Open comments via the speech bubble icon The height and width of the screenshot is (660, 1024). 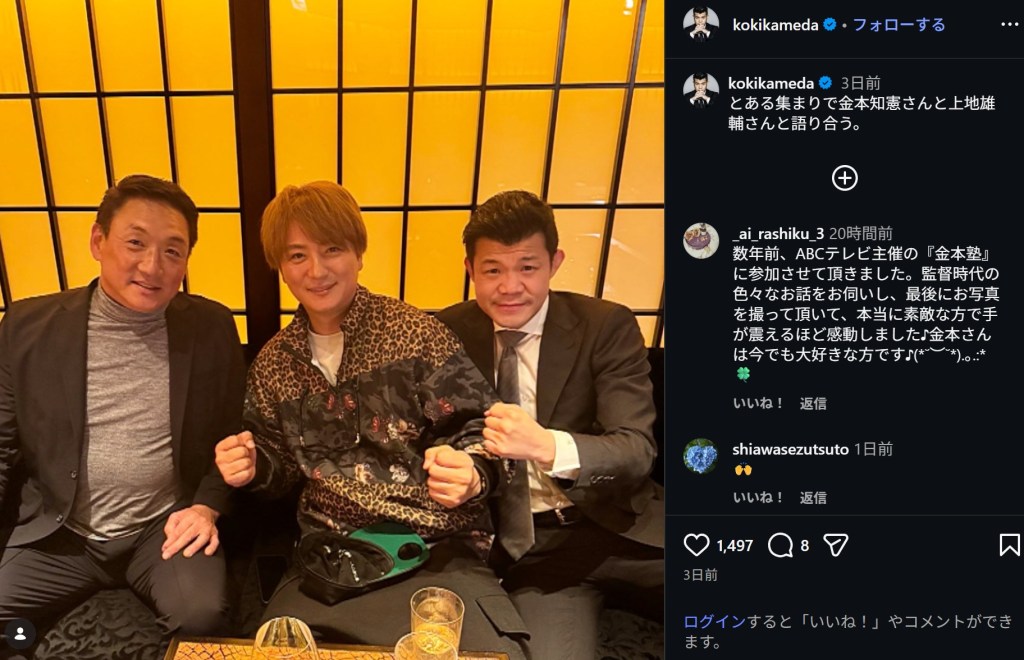pos(780,545)
